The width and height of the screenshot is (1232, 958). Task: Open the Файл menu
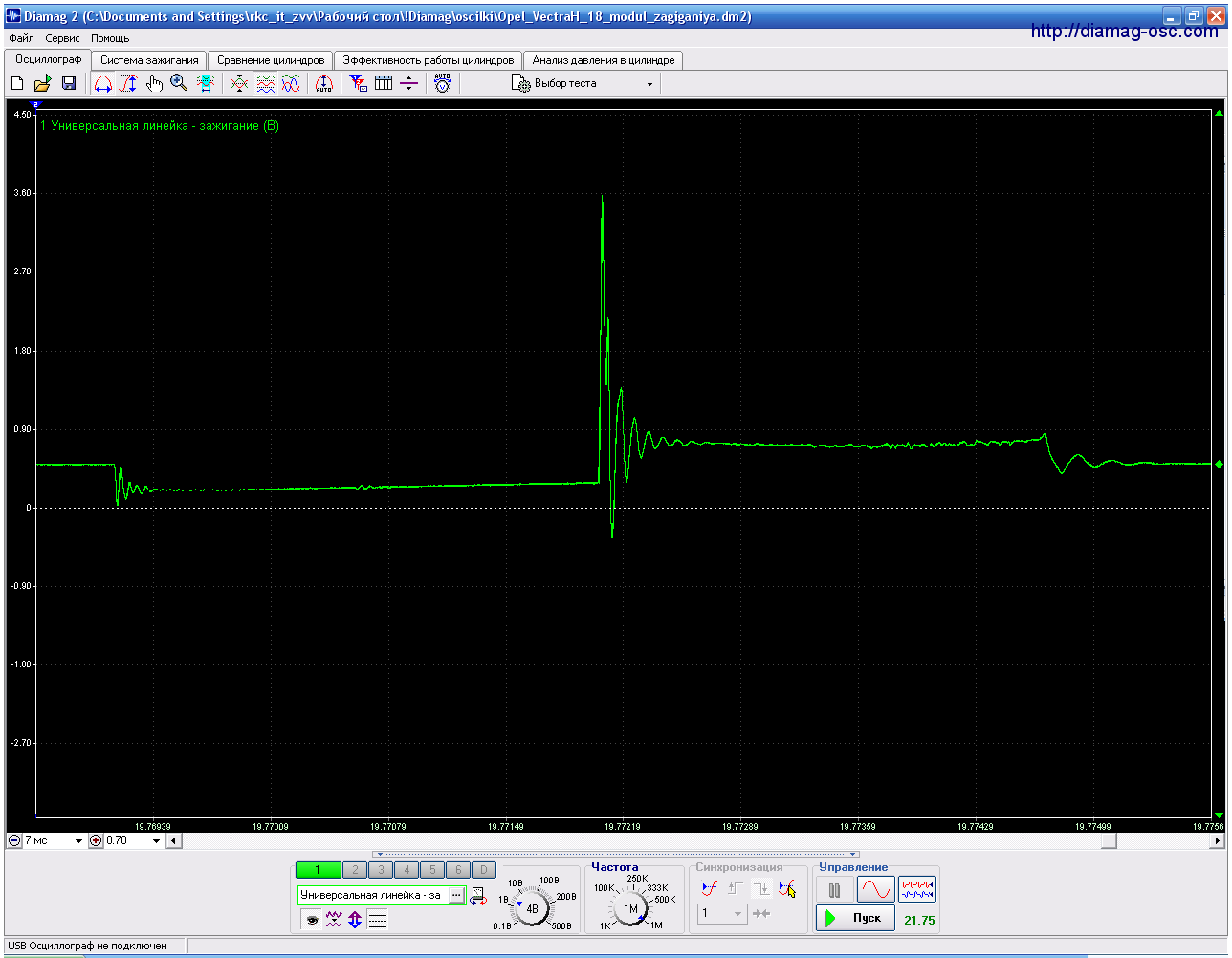point(21,38)
